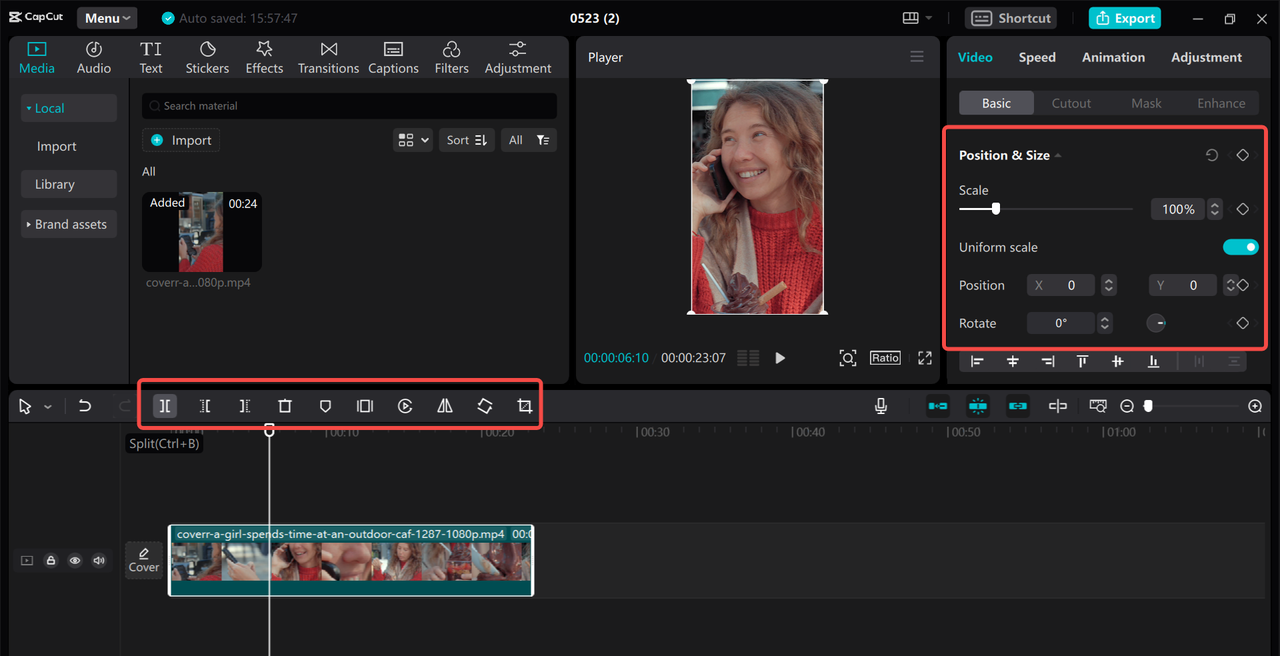Viewport: 1280px width, 656px height.
Task: Open the layout switcher dropdown in title bar
Action: [x=917, y=18]
